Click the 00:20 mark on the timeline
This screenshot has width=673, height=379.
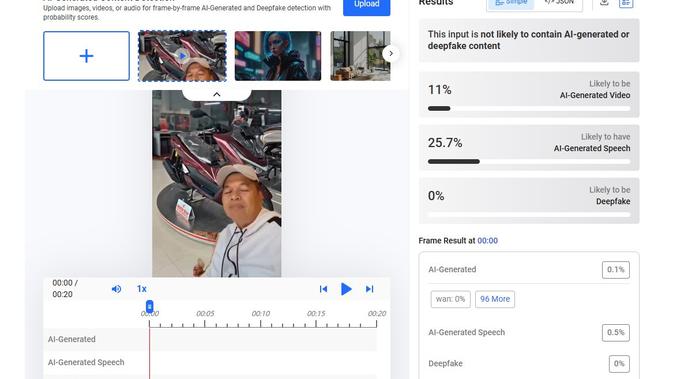pyautogui.click(x=376, y=313)
